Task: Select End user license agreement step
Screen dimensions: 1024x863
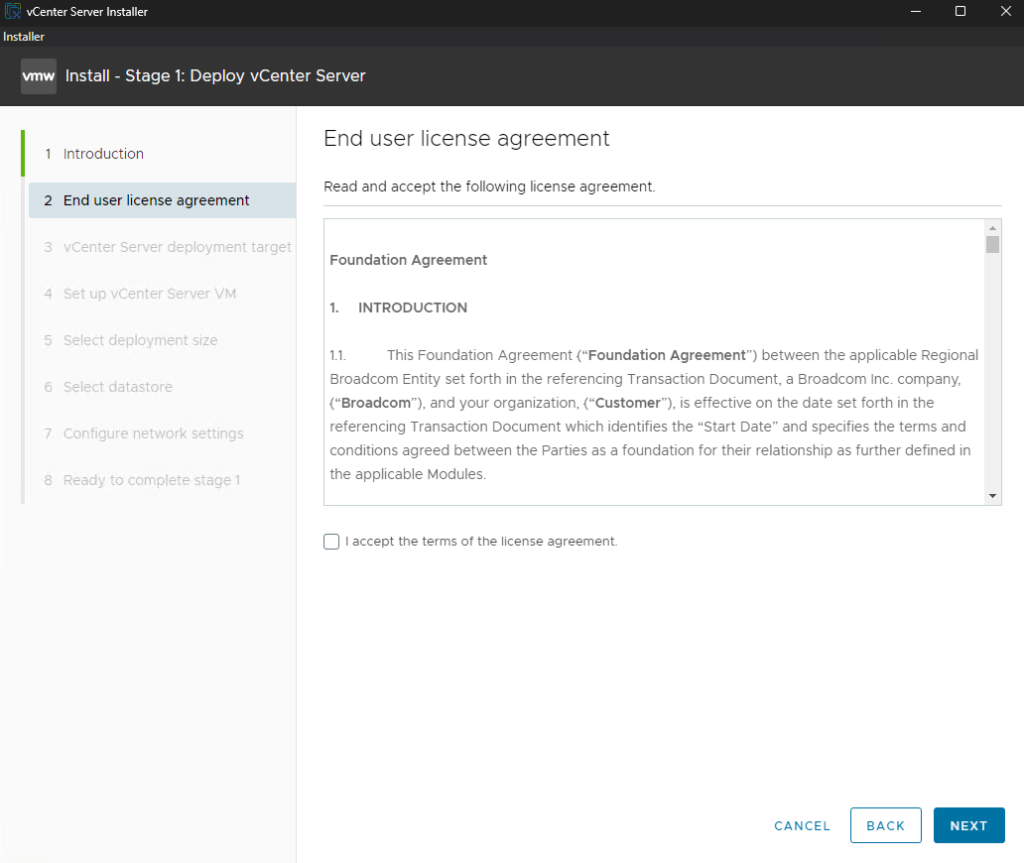Action: click(x=156, y=200)
